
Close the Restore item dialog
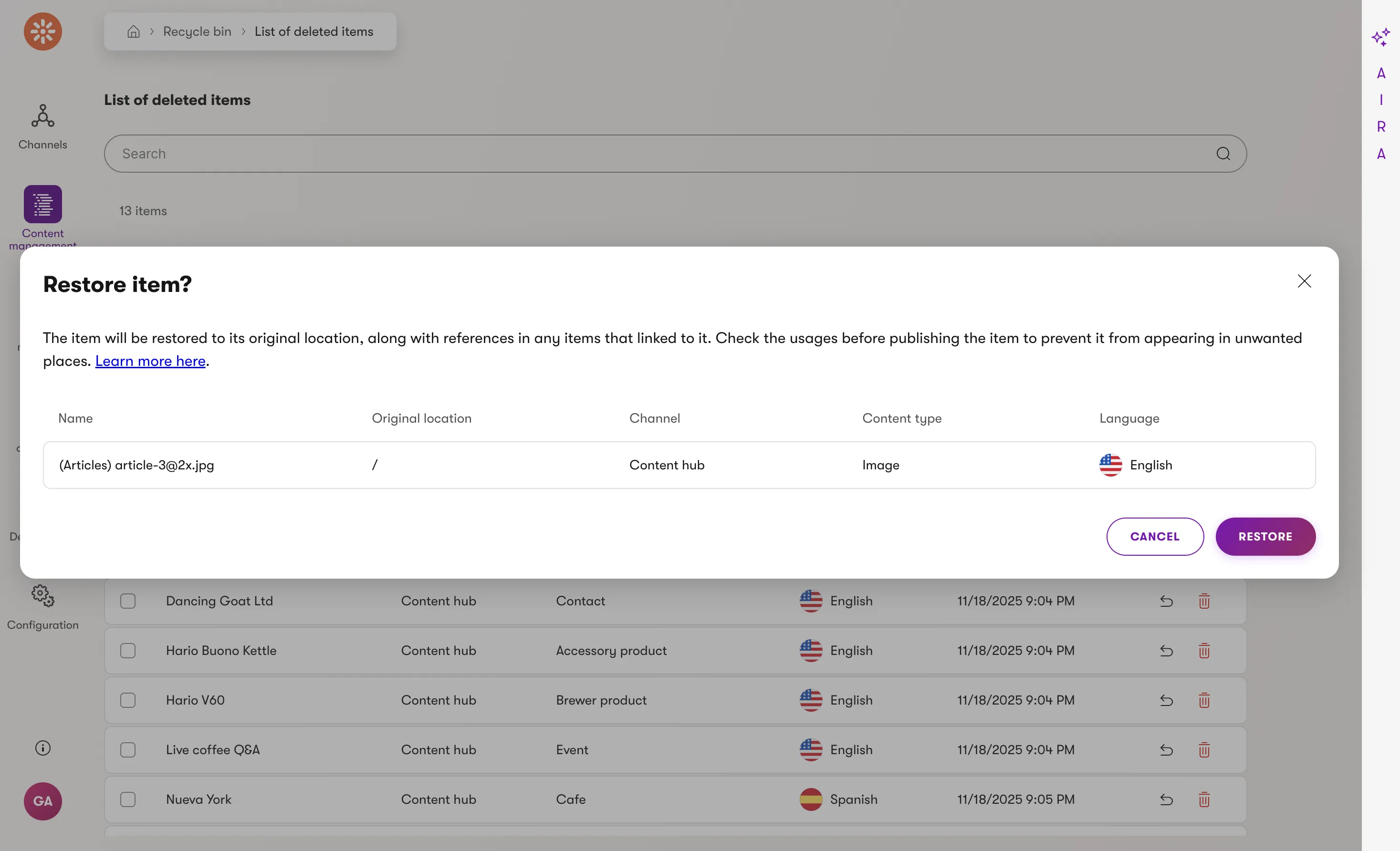pyautogui.click(x=1304, y=280)
